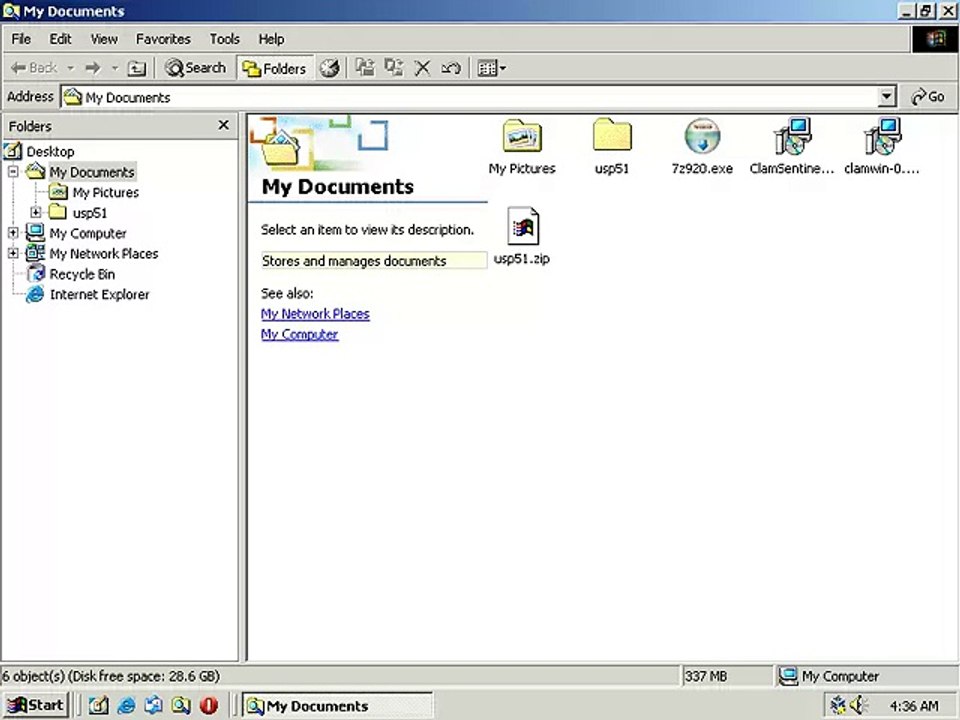Screen dimensions: 960x720
Task: Launch Internet Explorer from quick launch
Action: (x=126, y=705)
